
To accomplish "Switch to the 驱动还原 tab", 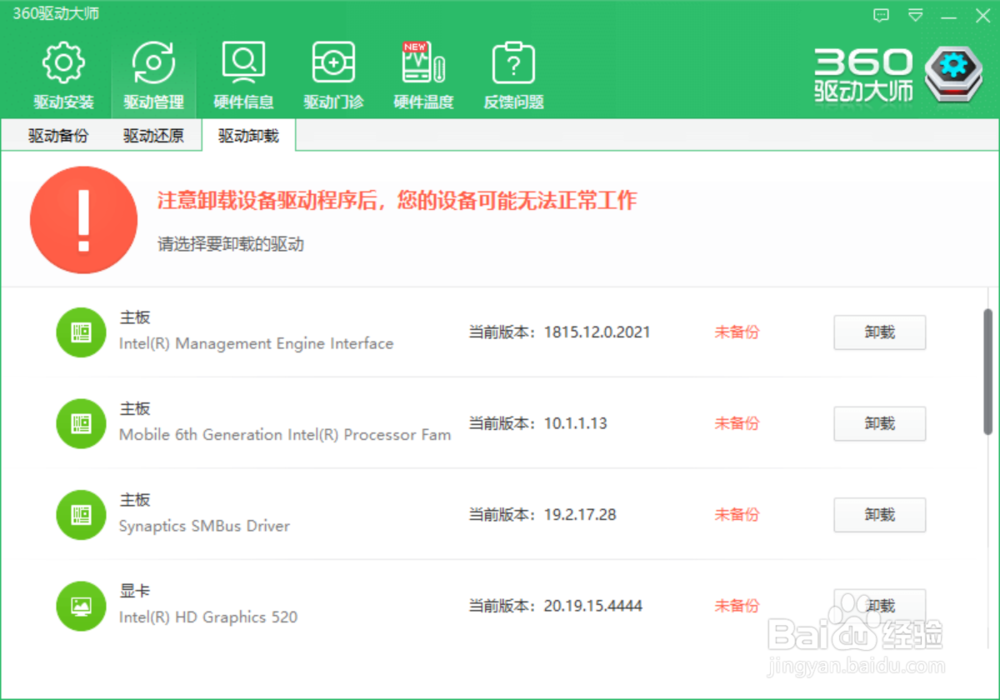I will [x=152, y=136].
